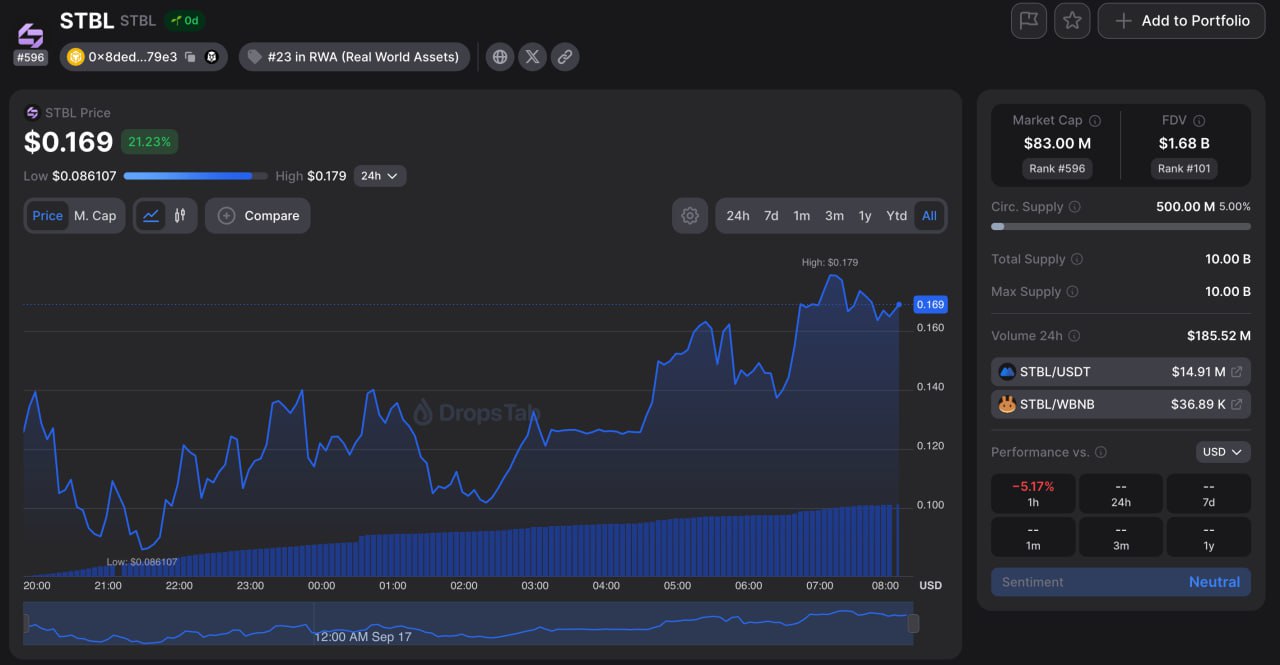Select the 7d chart timeframe
The height and width of the screenshot is (665, 1280).
[771, 216]
